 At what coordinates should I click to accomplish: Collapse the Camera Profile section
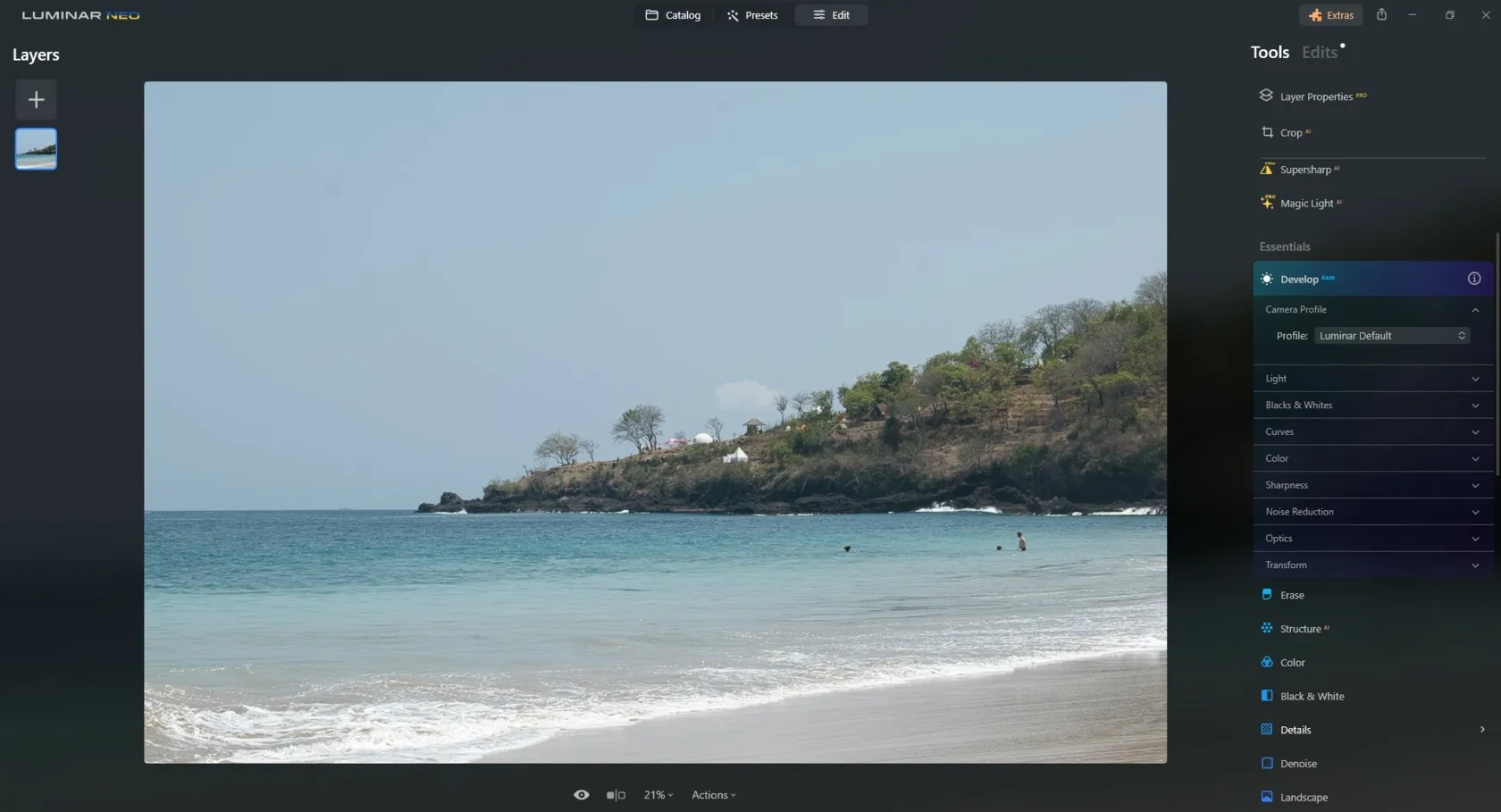1474,310
